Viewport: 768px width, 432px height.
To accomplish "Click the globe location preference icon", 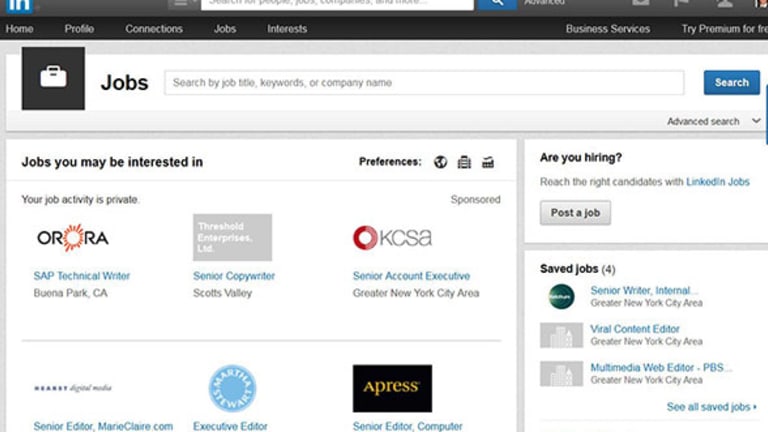I will tap(440, 162).
